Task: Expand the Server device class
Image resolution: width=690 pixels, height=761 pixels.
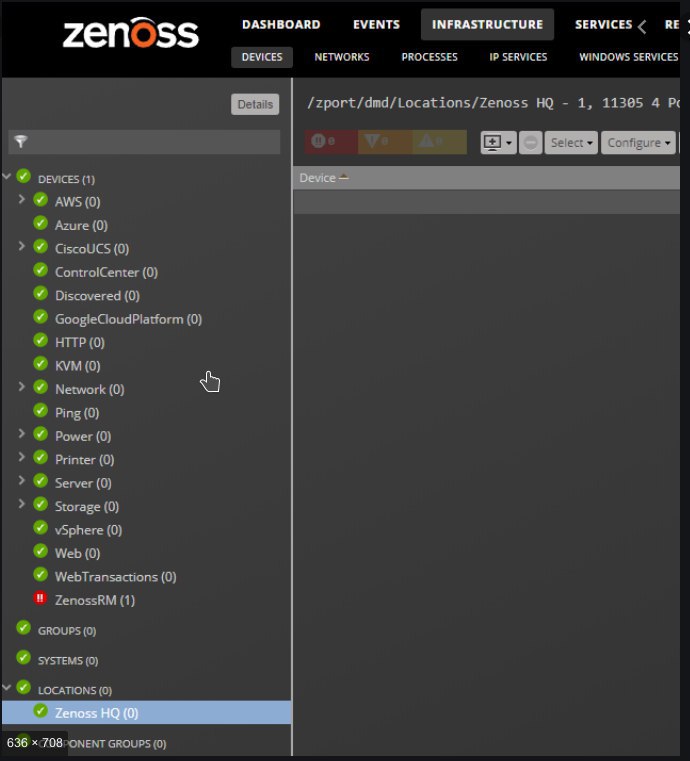Action: 21,480
